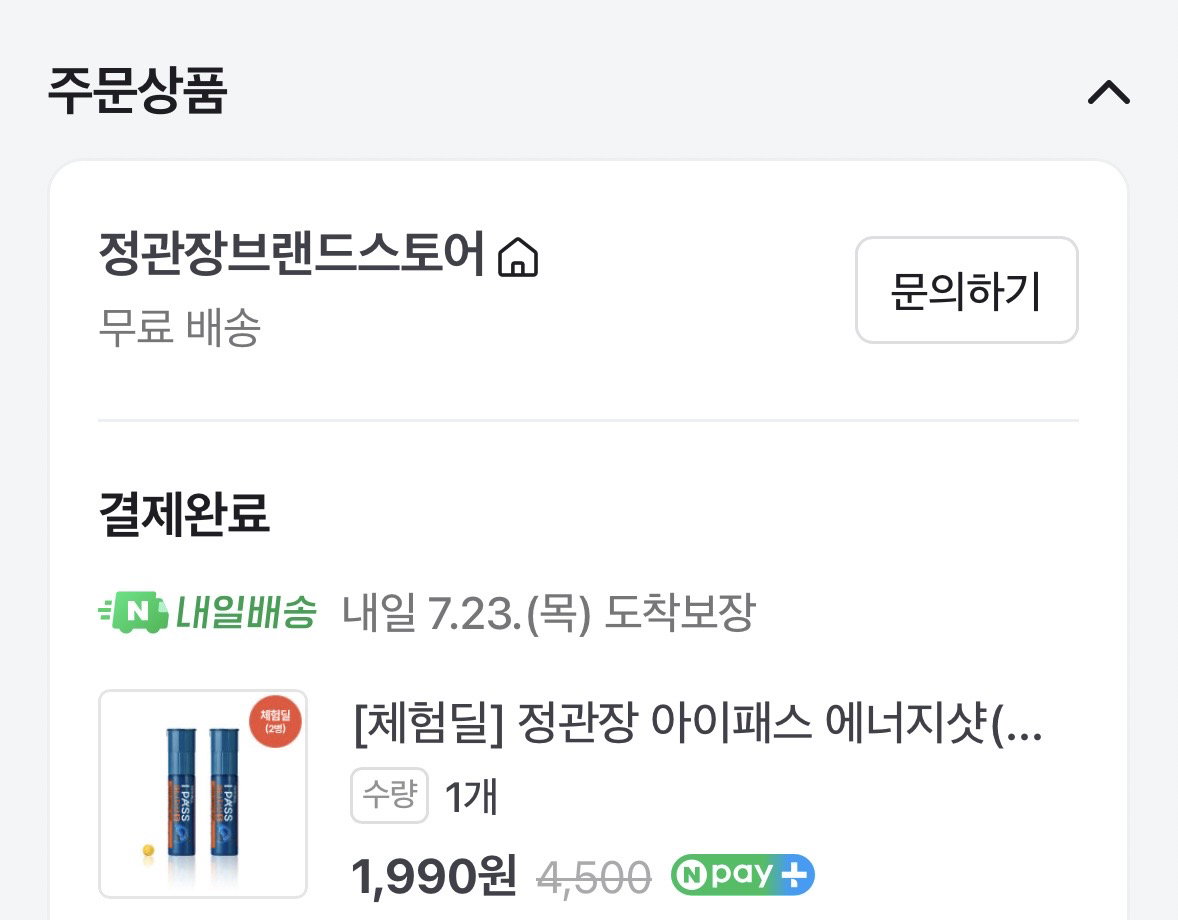Click the 1개 quantity value

[x=472, y=796]
